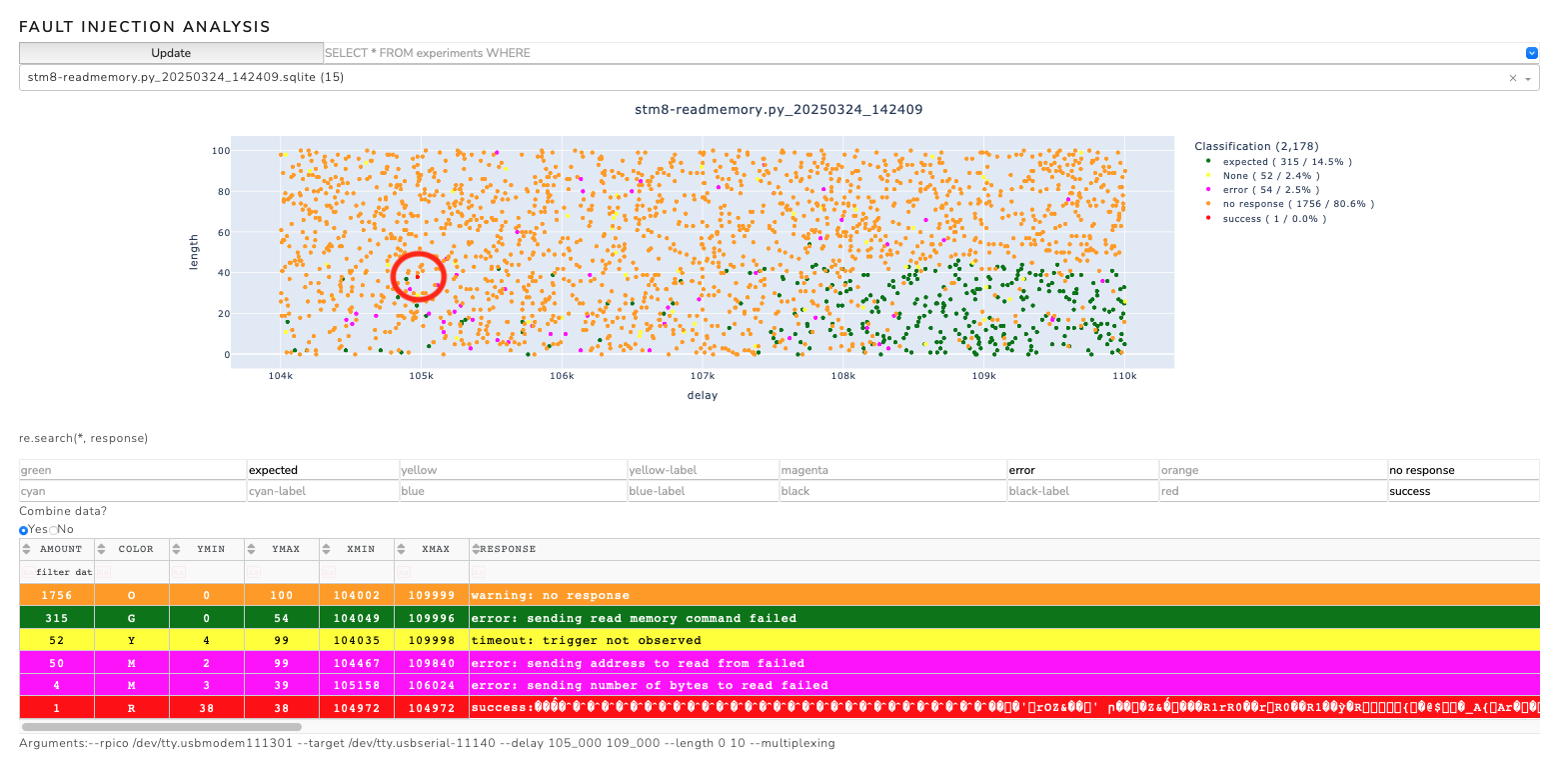Select 'error: sending read memory command failed' row
The image size is (1568, 765).
pyautogui.click(x=780, y=618)
